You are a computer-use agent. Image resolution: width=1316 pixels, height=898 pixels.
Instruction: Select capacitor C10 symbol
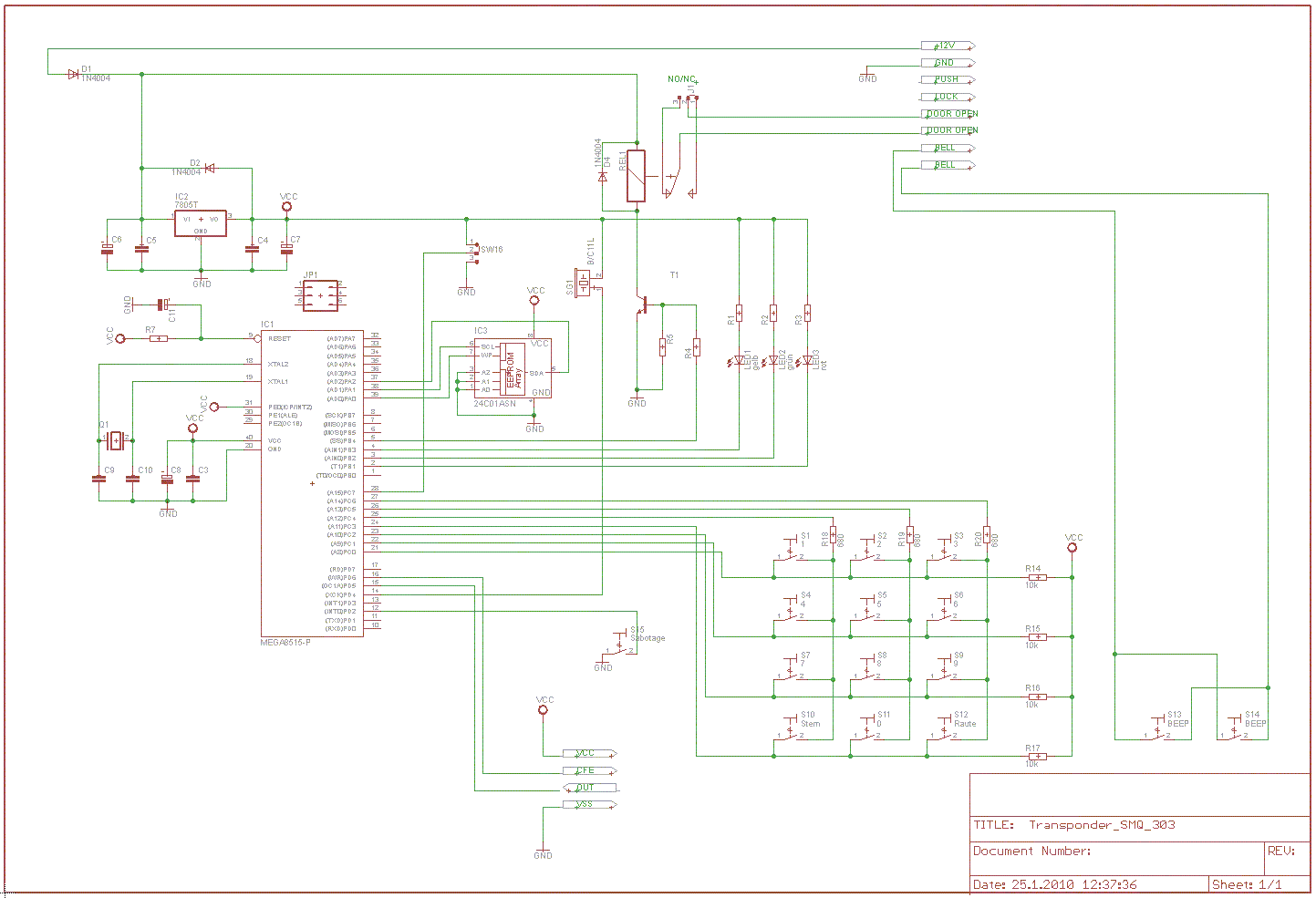click(133, 479)
